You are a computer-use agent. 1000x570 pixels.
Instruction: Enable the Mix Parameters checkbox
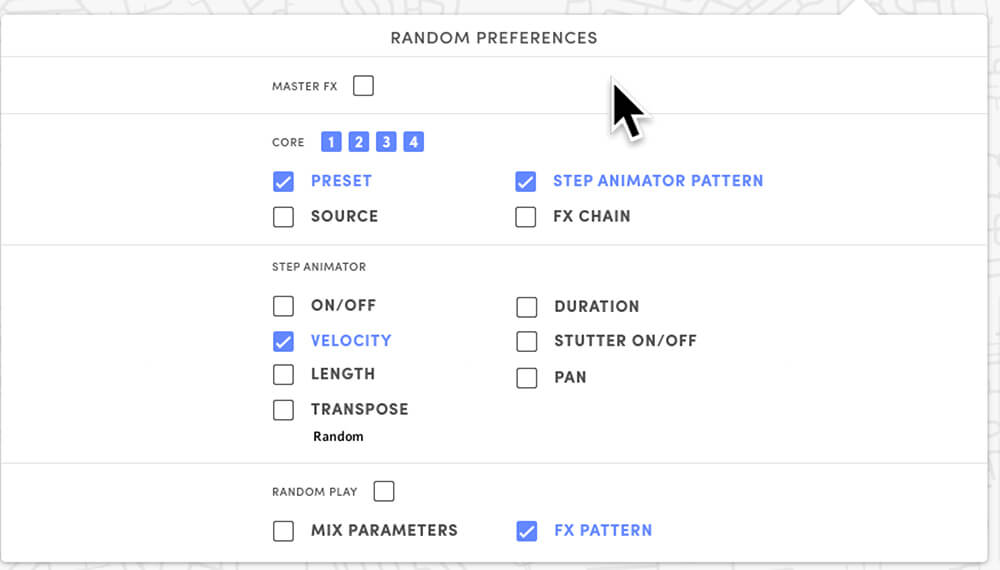[284, 531]
